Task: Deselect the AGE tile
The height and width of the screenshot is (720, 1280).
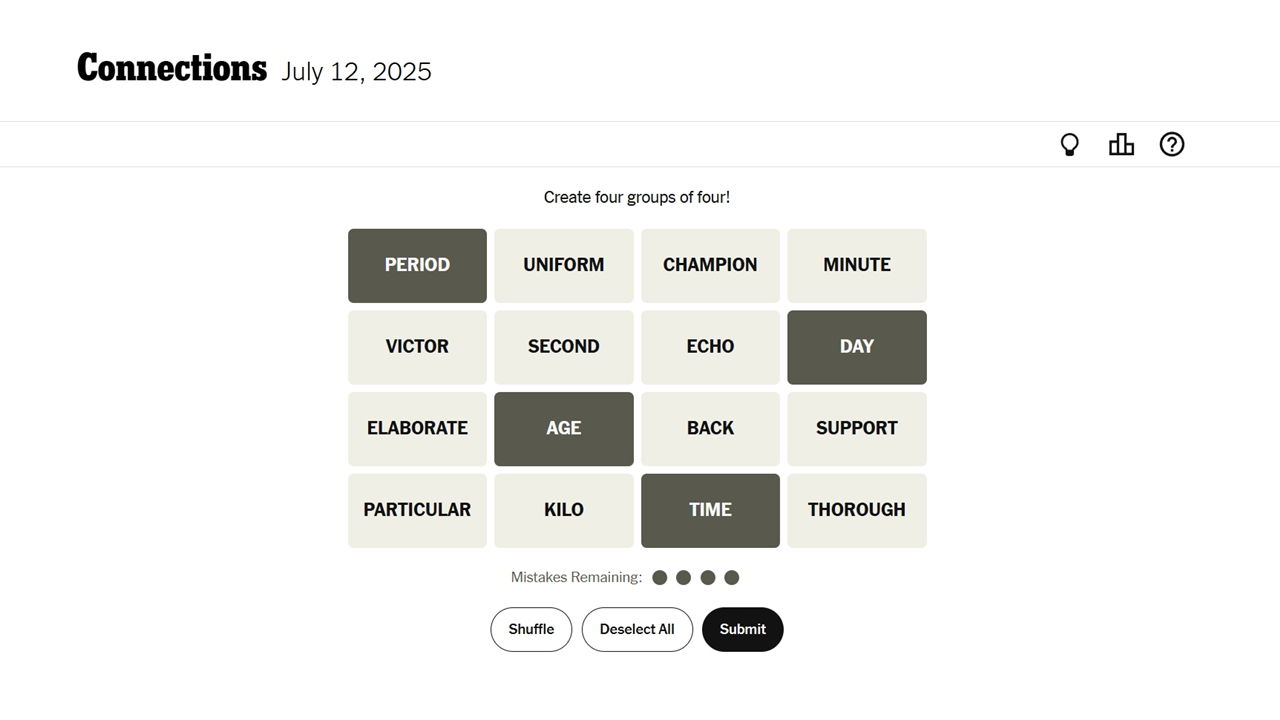Action: pyautogui.click(x=564, y=429)
